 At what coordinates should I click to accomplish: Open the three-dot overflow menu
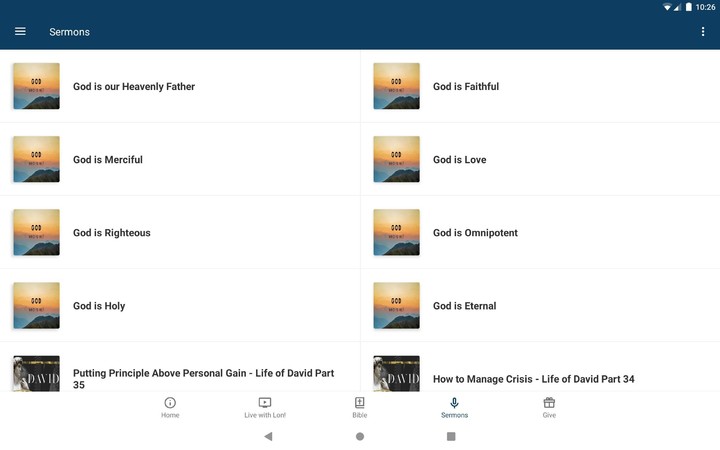click(x=703, y=32)
